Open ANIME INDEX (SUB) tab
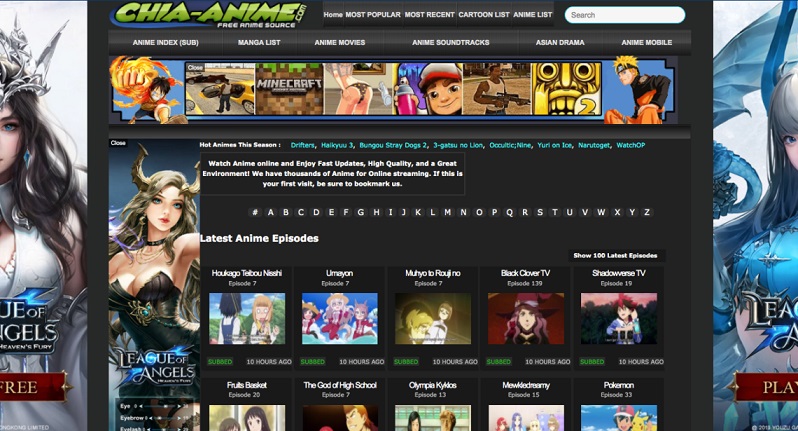 click(165, 43)
